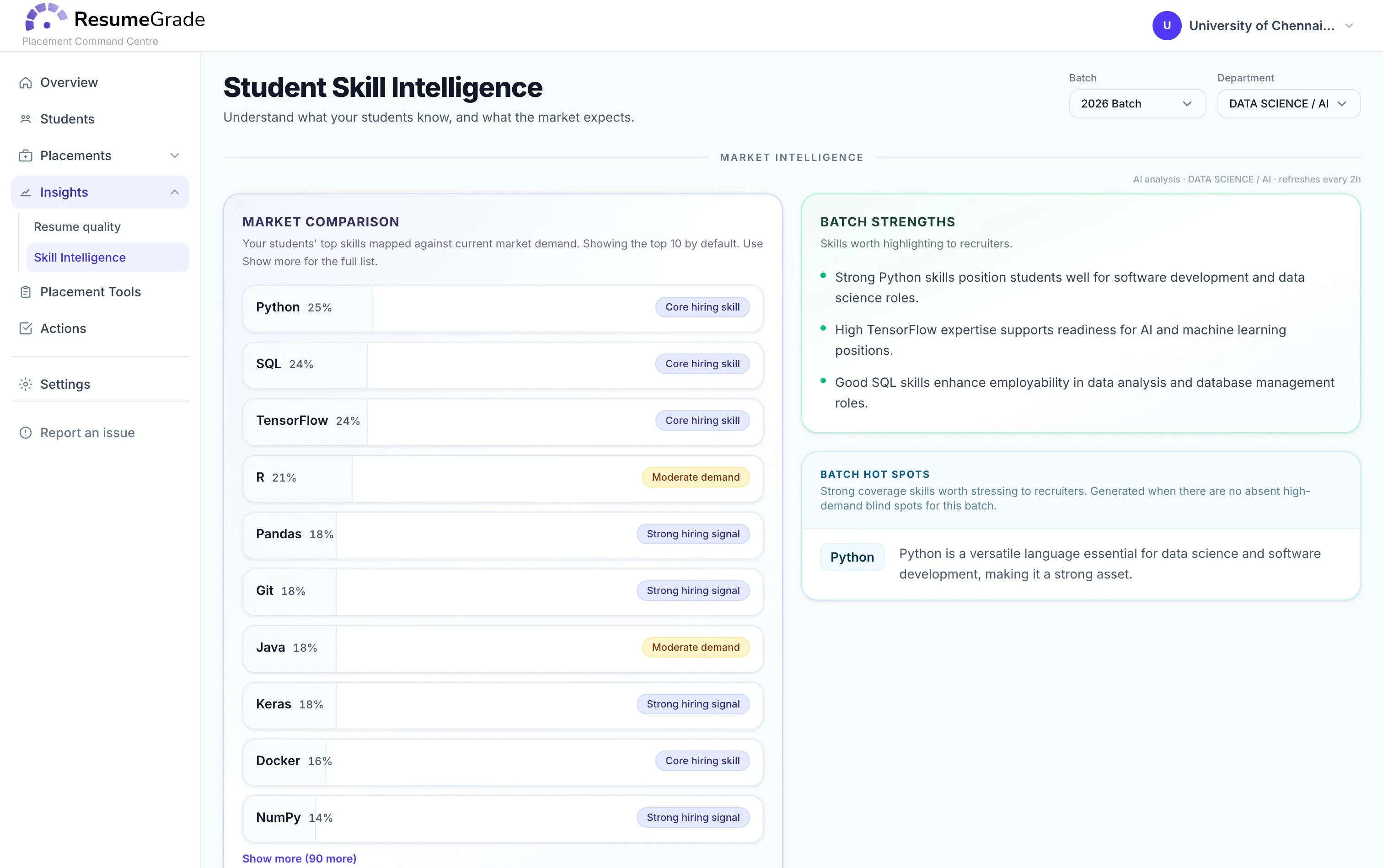The image size is (1383, 868).
Task: Click the Good SQL skills bullet point
Action: (1084, 393)
